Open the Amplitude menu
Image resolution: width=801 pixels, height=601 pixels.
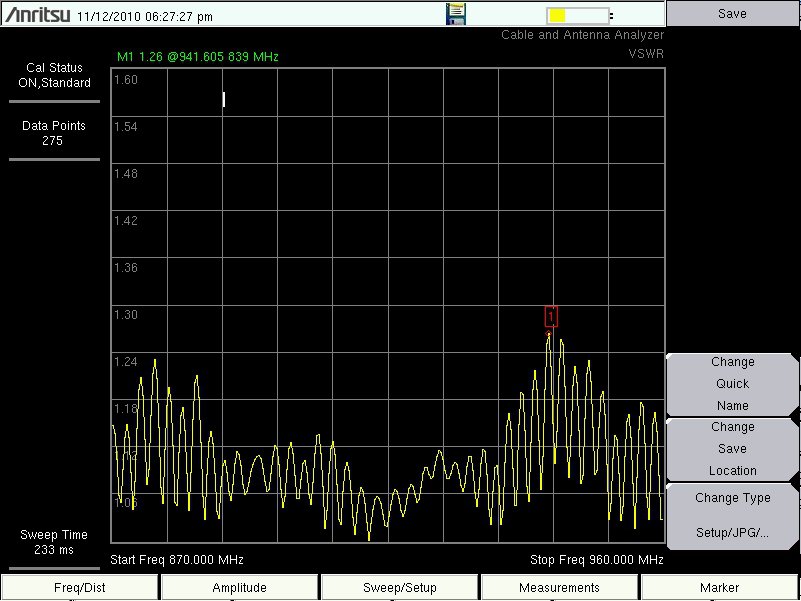click(x=240, y=587)
